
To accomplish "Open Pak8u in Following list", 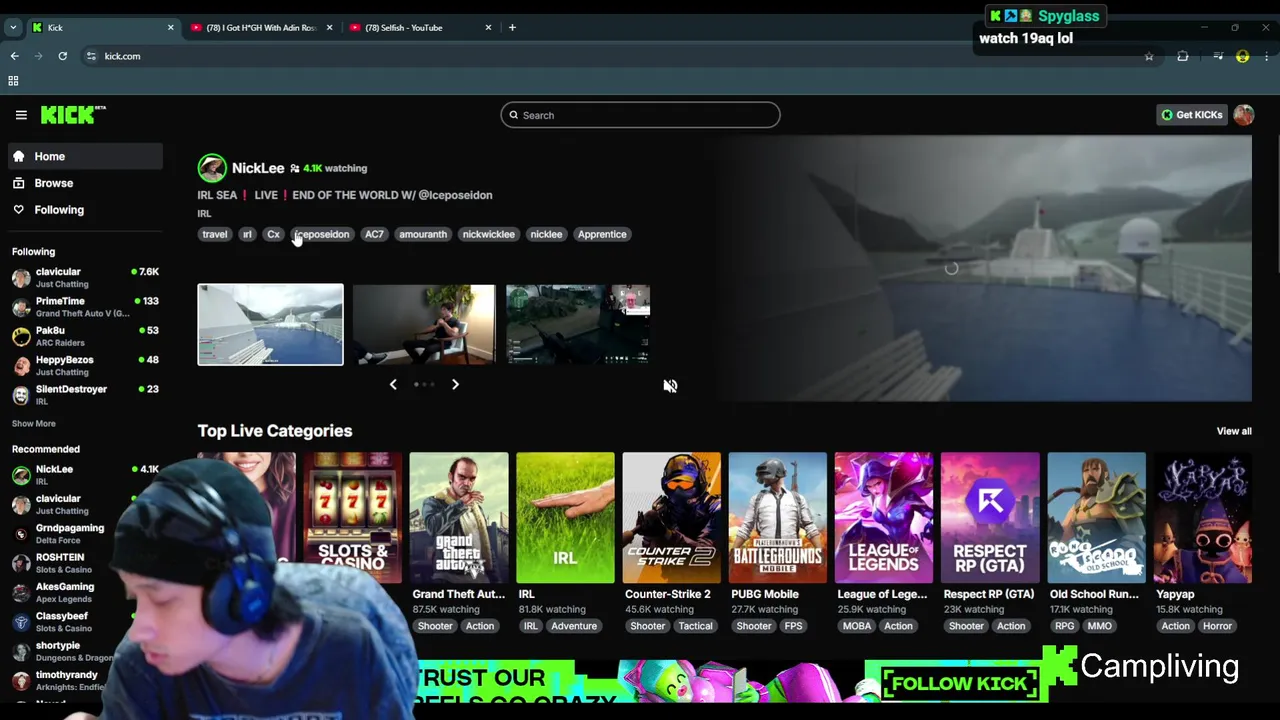I will pos(85,336).
